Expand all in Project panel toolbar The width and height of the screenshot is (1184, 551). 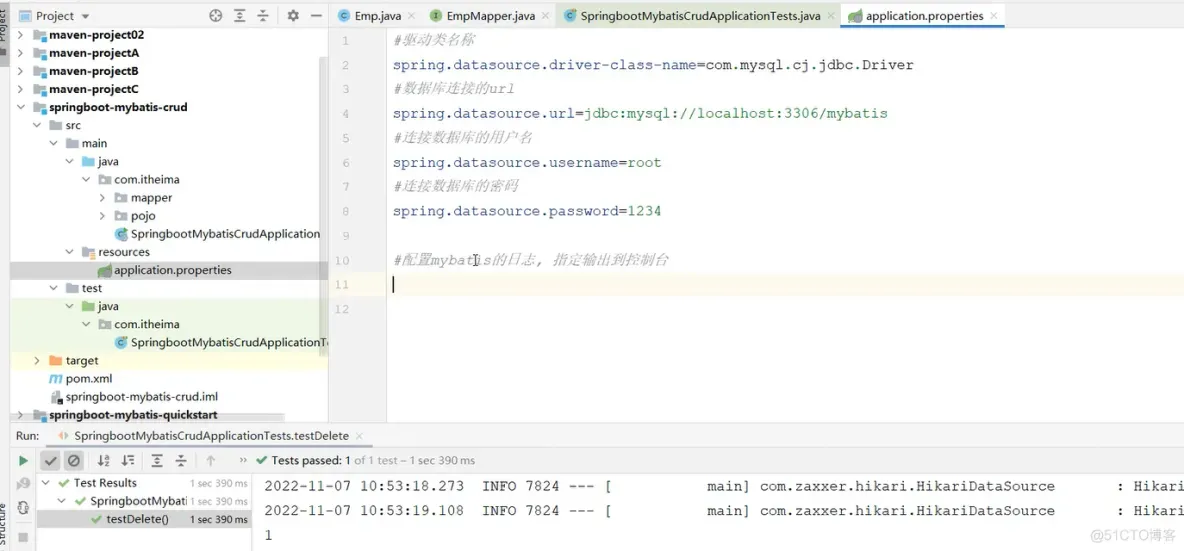click(x=239, y=16)
